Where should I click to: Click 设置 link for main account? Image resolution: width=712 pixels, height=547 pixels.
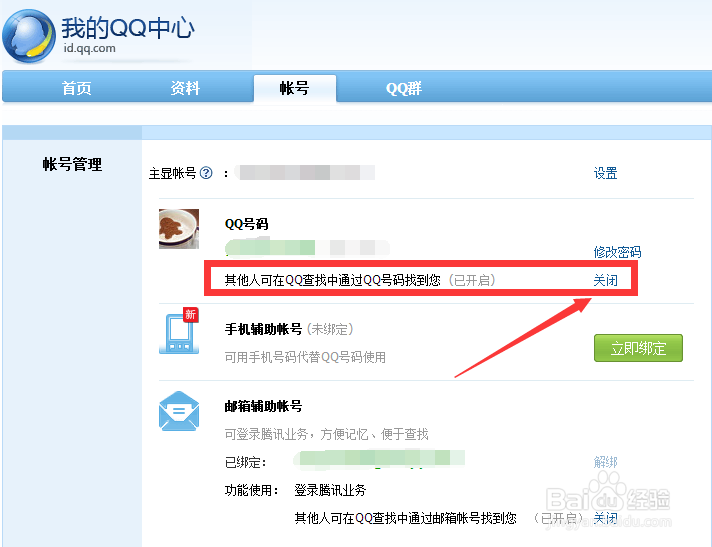(606, 173)
